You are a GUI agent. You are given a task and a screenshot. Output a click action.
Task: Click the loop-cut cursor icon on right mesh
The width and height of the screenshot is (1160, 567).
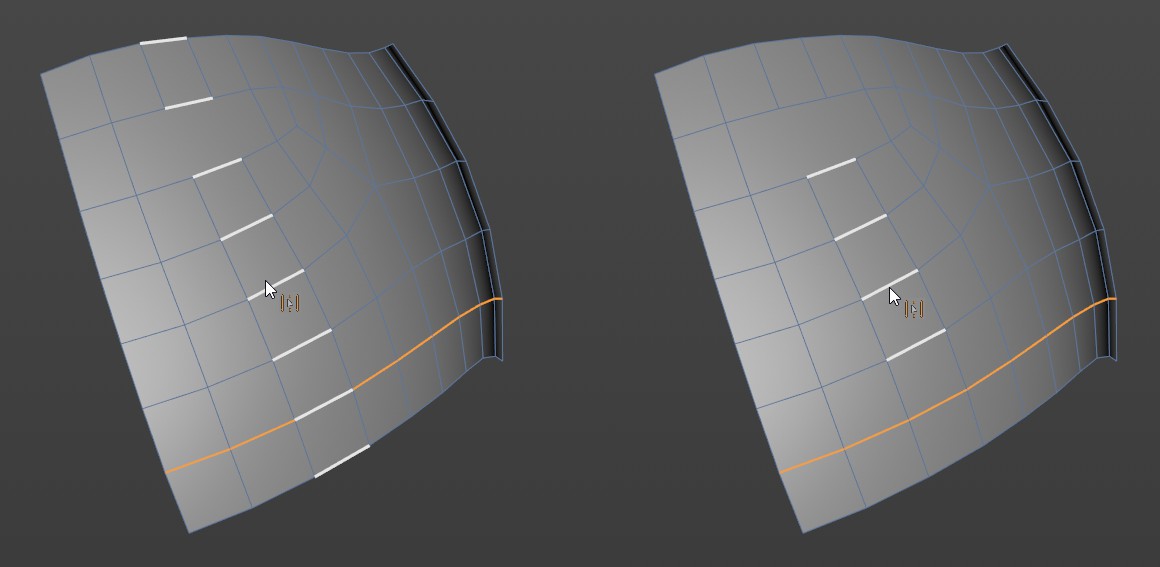pos(914,309)
